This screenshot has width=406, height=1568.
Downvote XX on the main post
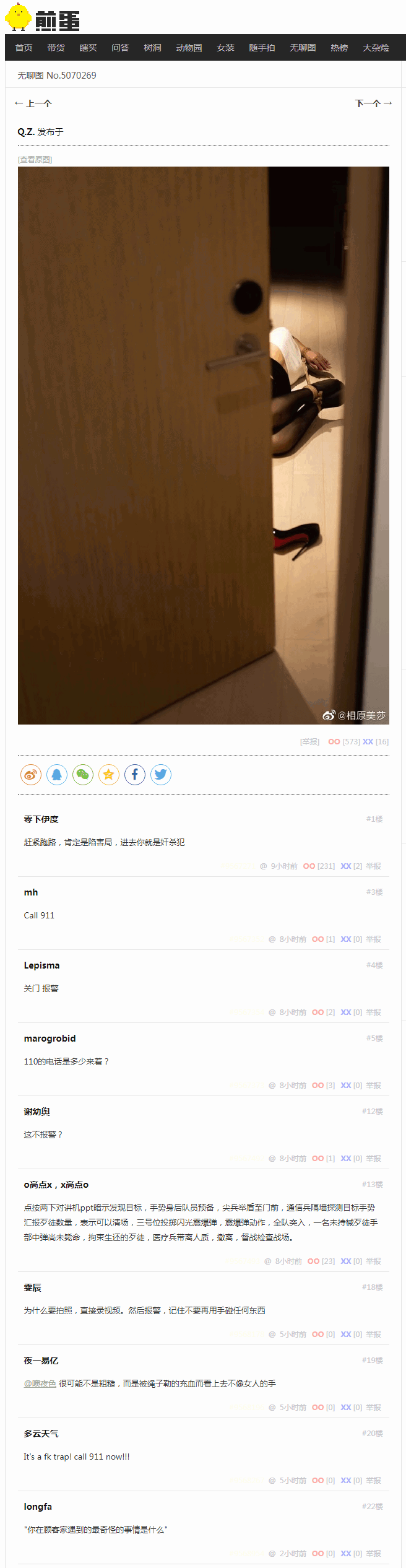tap(368, 741)
